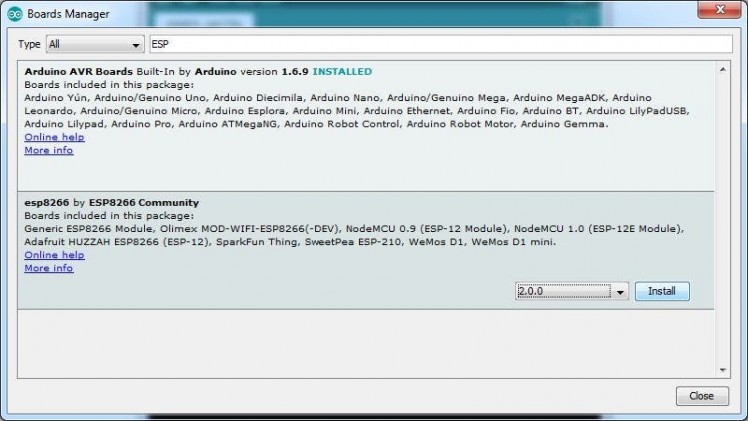This screenshot has width=748, height=421.
Task: Click the INSTALLED status label
Action: tap(342, 72)
